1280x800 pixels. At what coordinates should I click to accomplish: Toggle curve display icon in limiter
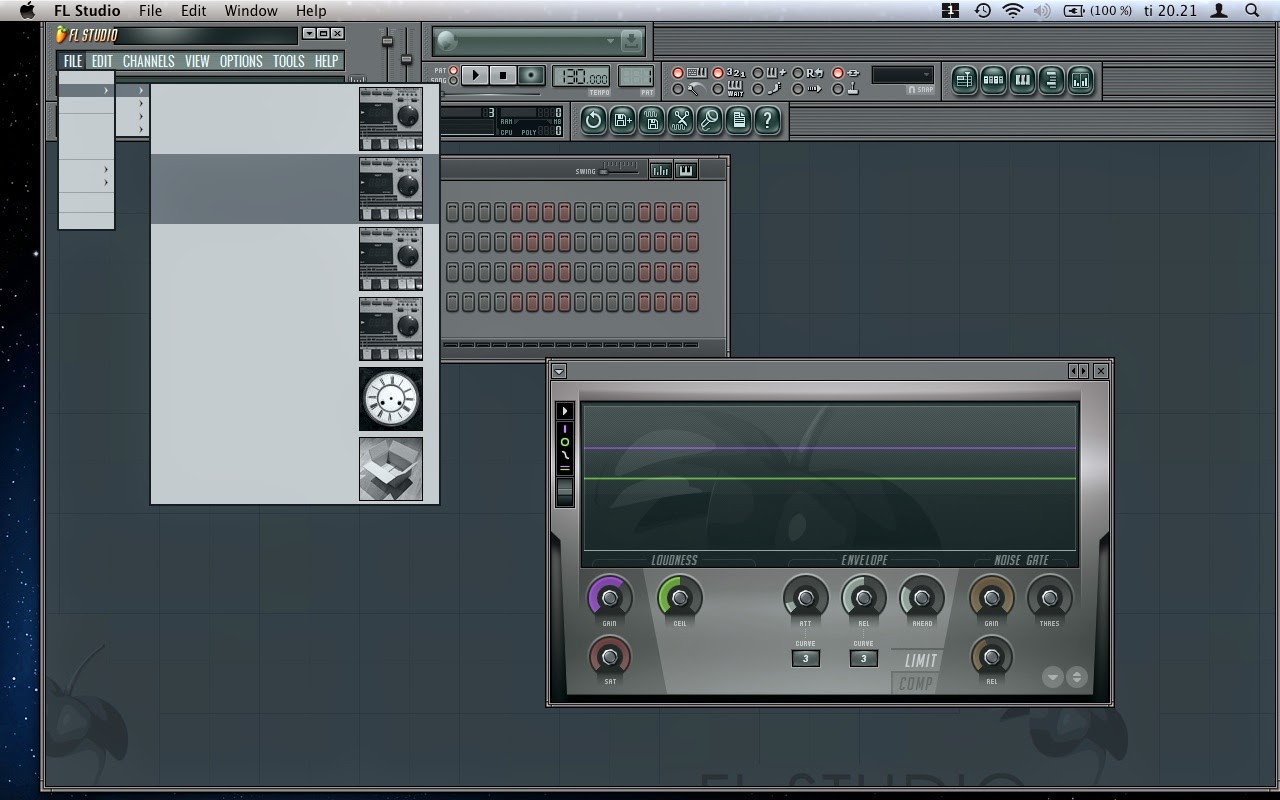pyautogui.click(x=565, y=455)
